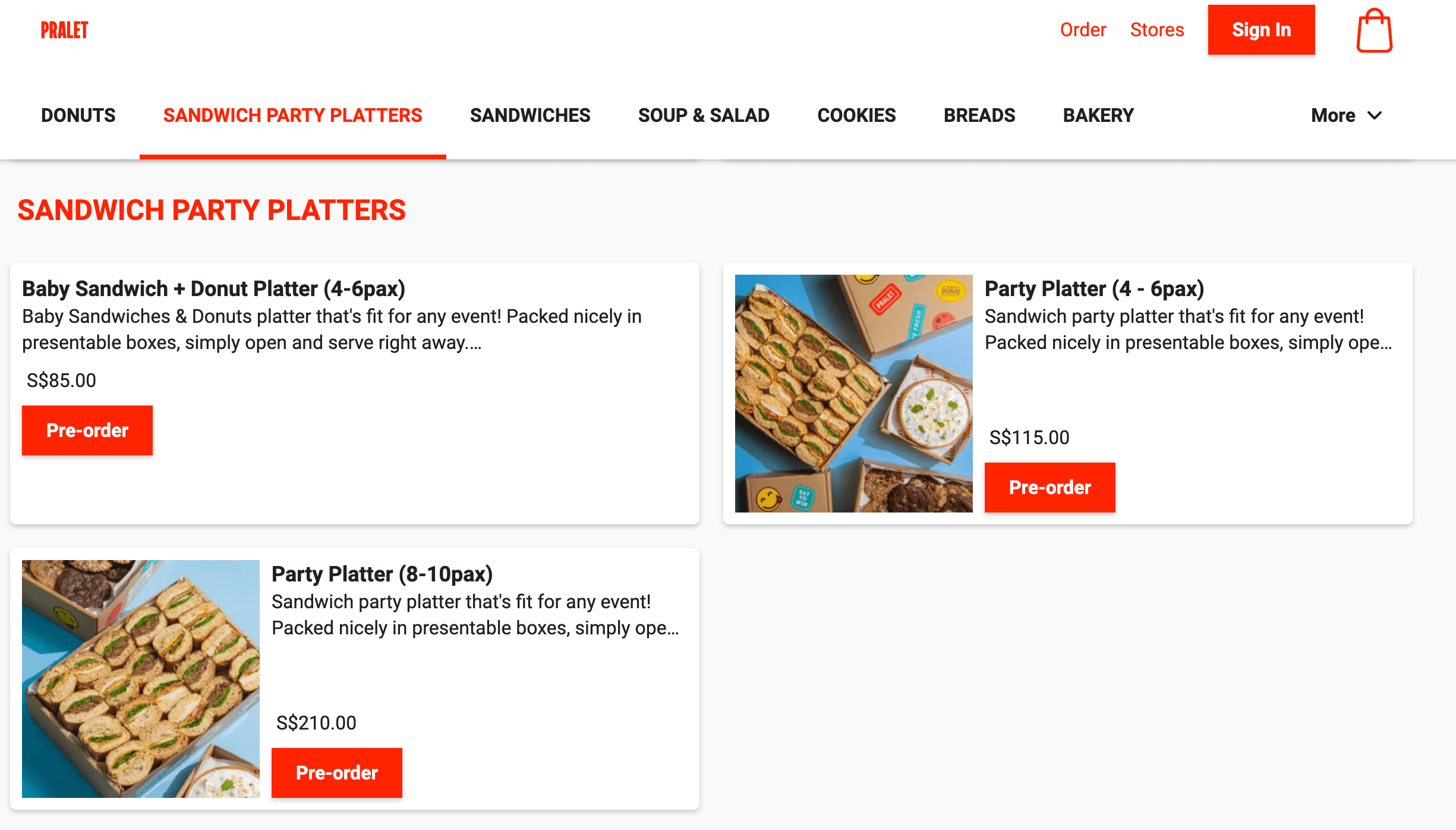Pre-order the Party Platter (8-10pax)

coord(337,773)
